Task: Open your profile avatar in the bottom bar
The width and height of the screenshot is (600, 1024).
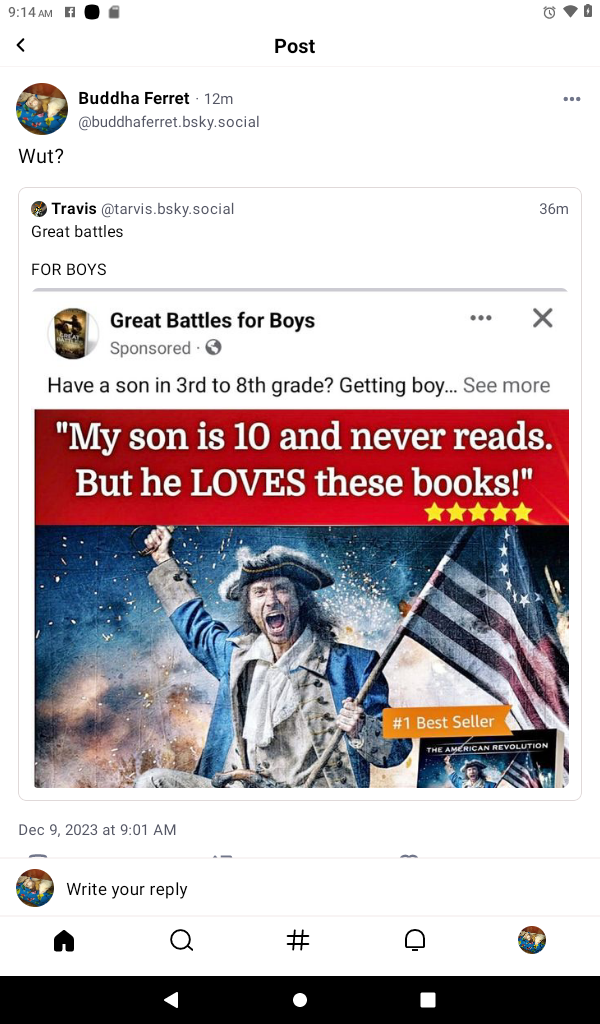Action: [x=531, y=940]
